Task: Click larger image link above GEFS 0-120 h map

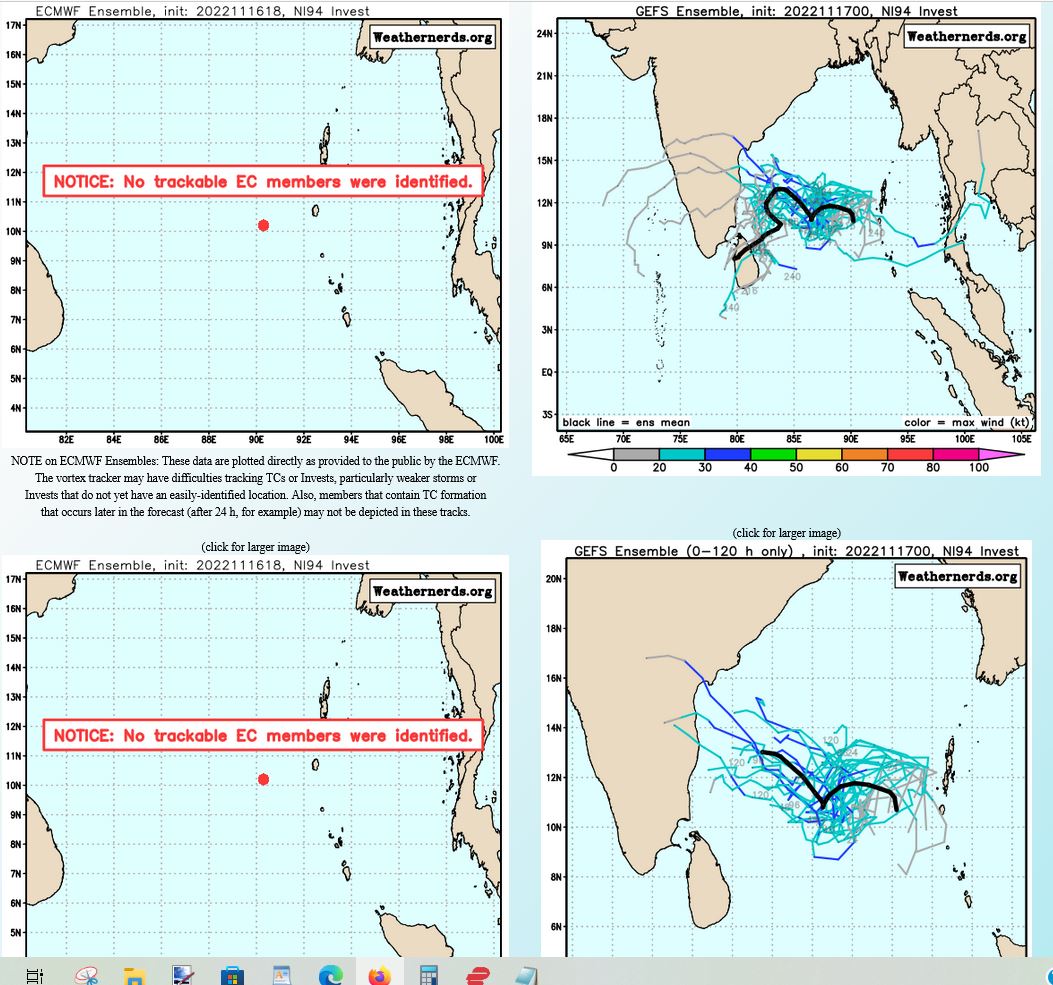Action: 786,533
